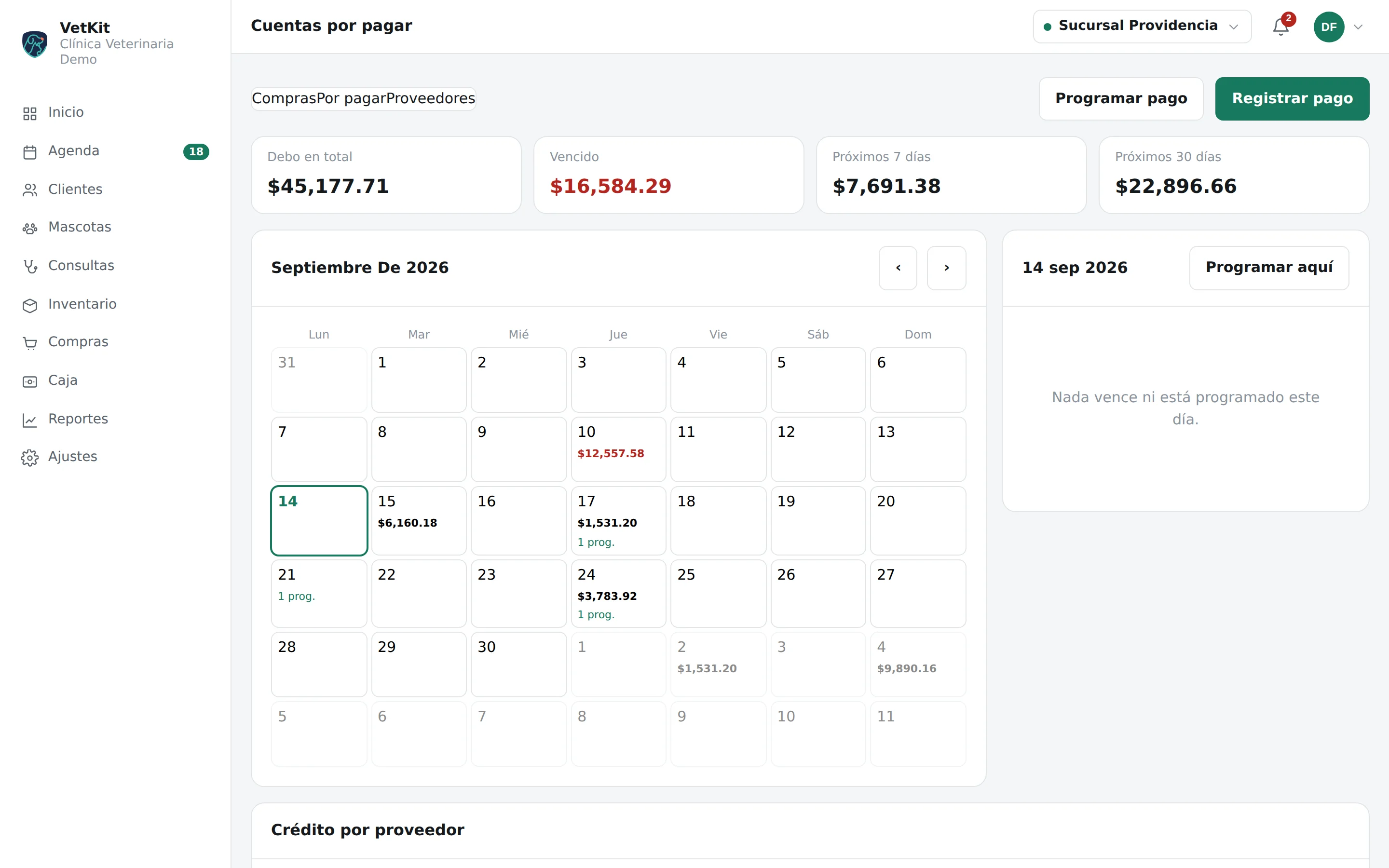The image size is (1389, 868).
Task: Open the Reportes chart icon
Action: tap(30, 420)
